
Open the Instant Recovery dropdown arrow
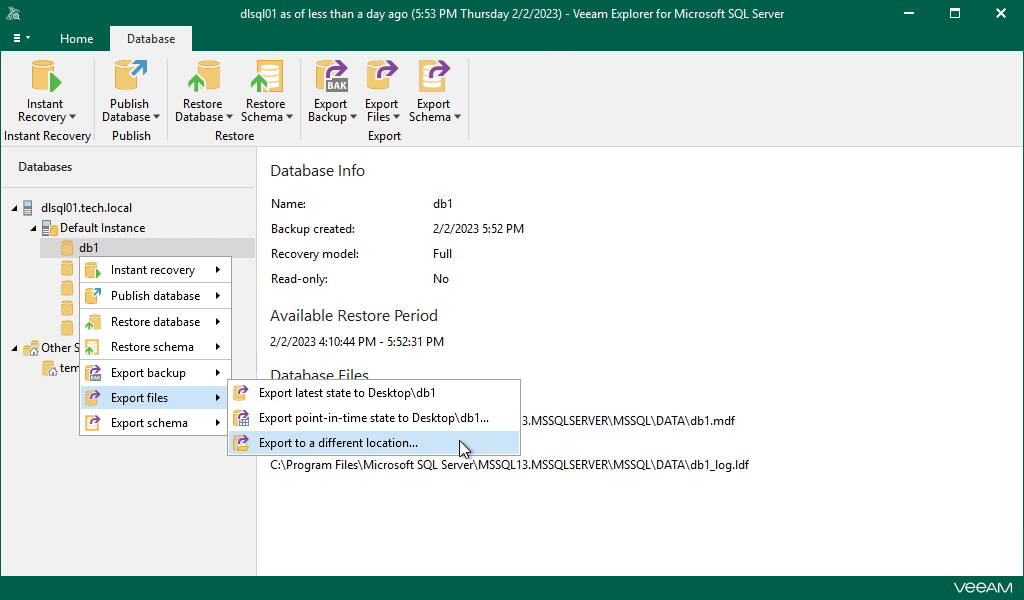tap(72, 118)
